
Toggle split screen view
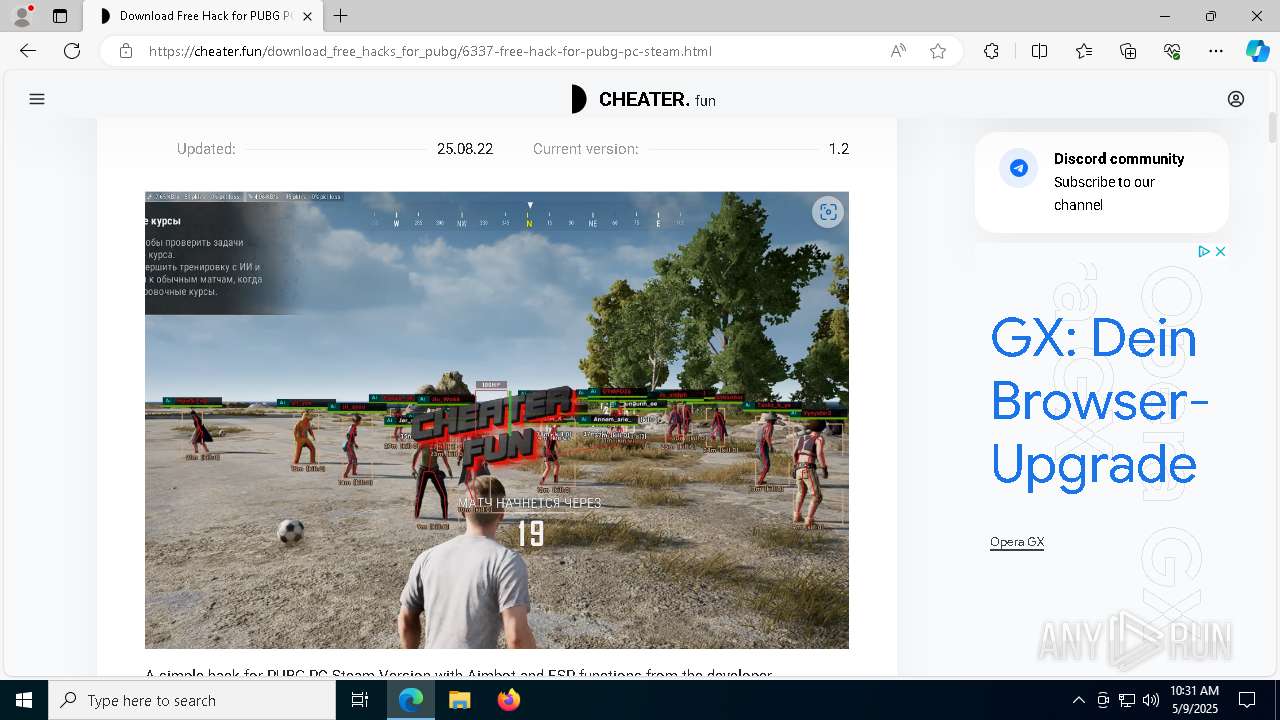tap(1039, 51)
